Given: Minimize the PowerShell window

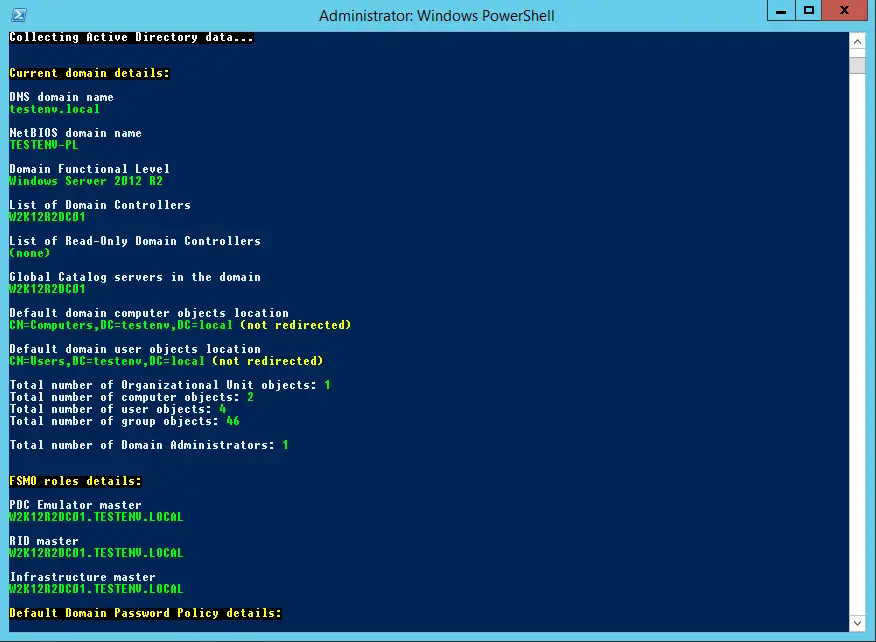Looking at the screenshot, I should (781, 11).
